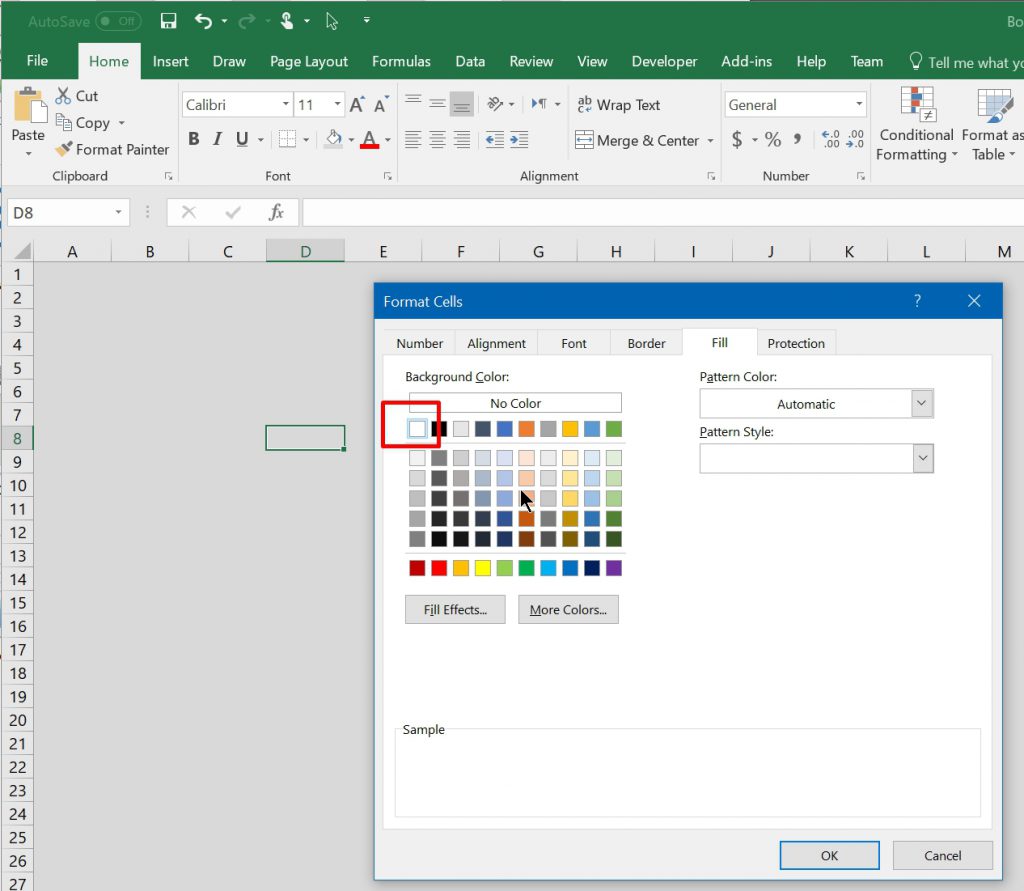This screenshot has height=891, width=1024.
Task: Open the Page Layout ribbon tab
Action: (x=309, y=61)
